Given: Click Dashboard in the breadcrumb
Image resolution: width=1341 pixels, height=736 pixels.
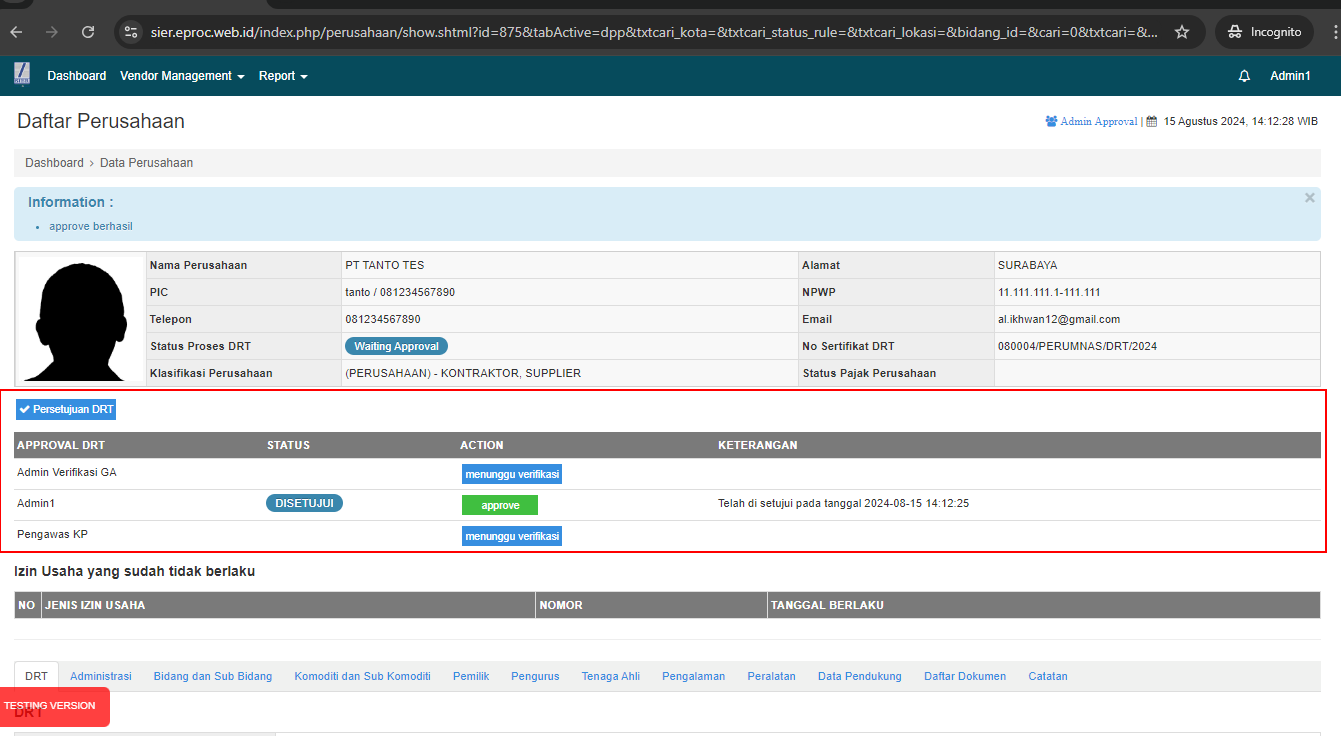Looking at the screenshot, I should click(x=54, y=163).
